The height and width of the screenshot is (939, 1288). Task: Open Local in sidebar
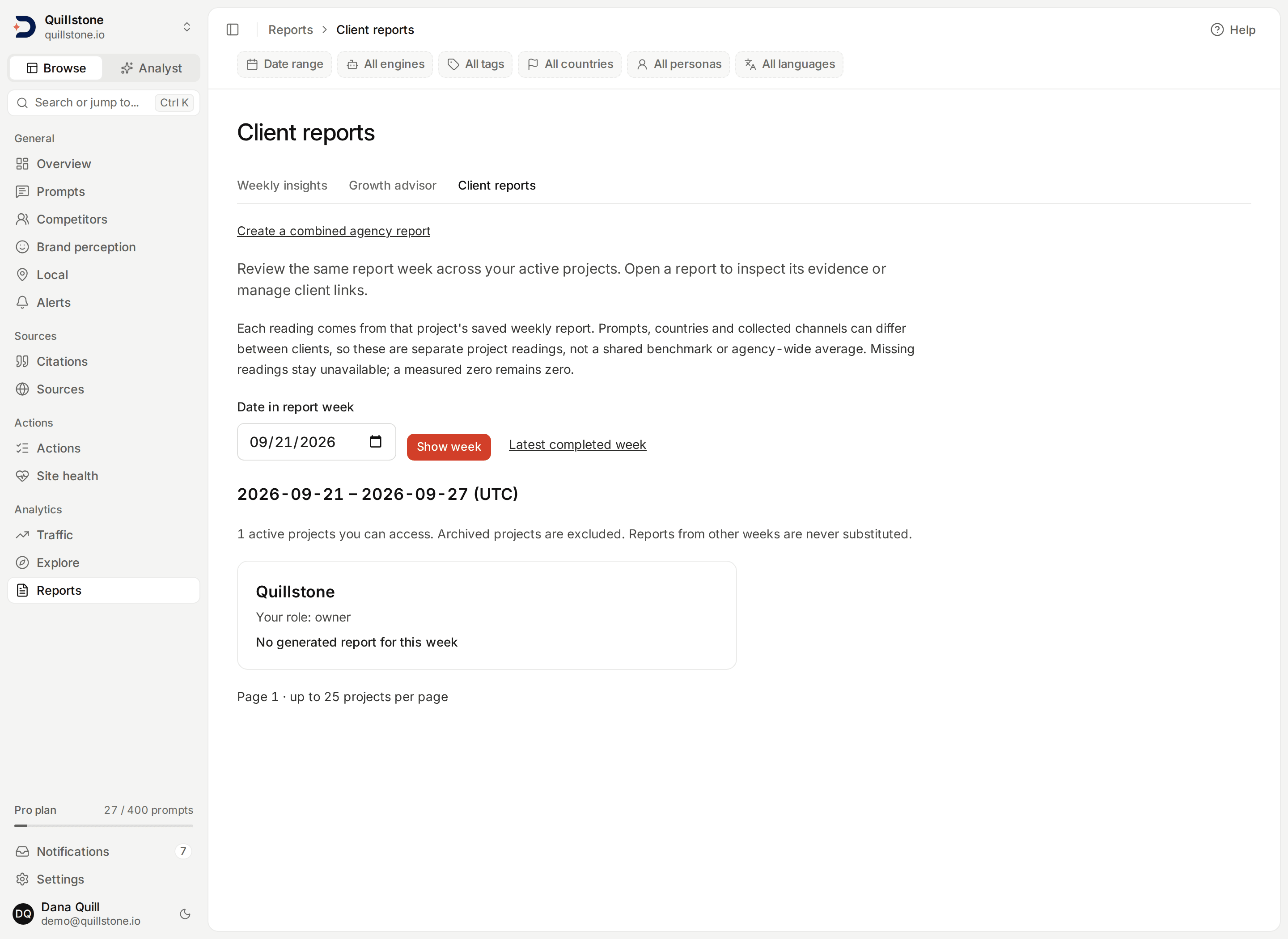(103, 275)
